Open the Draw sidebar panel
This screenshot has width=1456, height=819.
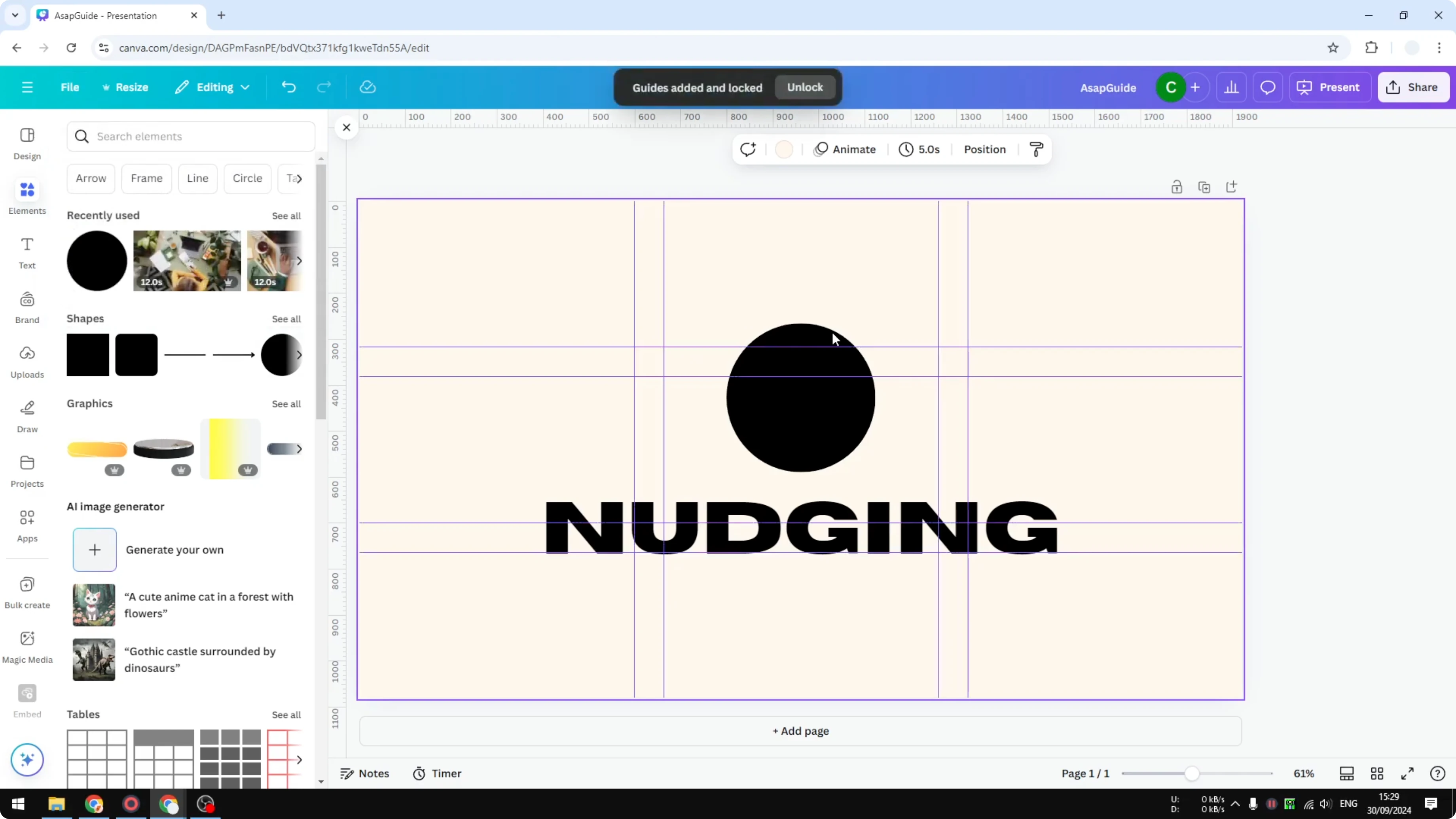click(x=27, y=417)
